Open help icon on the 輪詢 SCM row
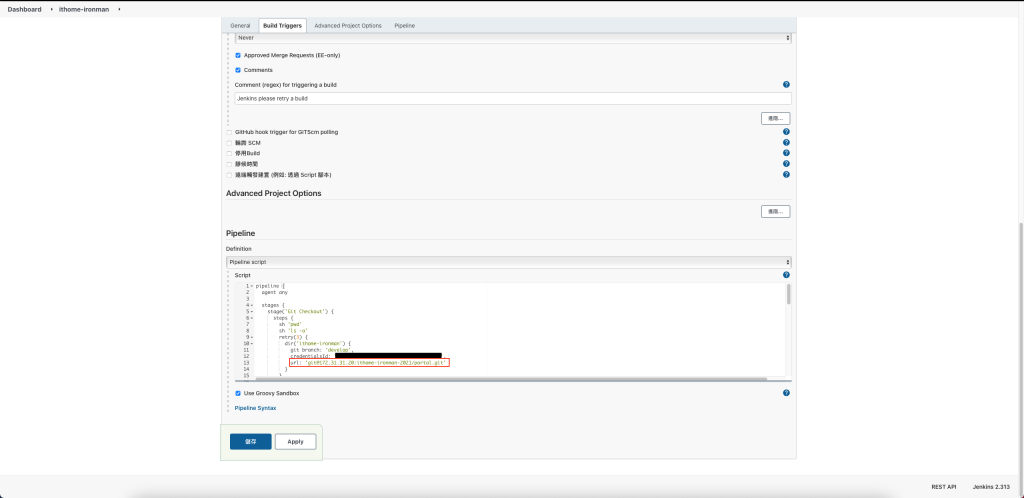Image resolution: width=1024 pixels, height=498 pixels. coord(786,142)
